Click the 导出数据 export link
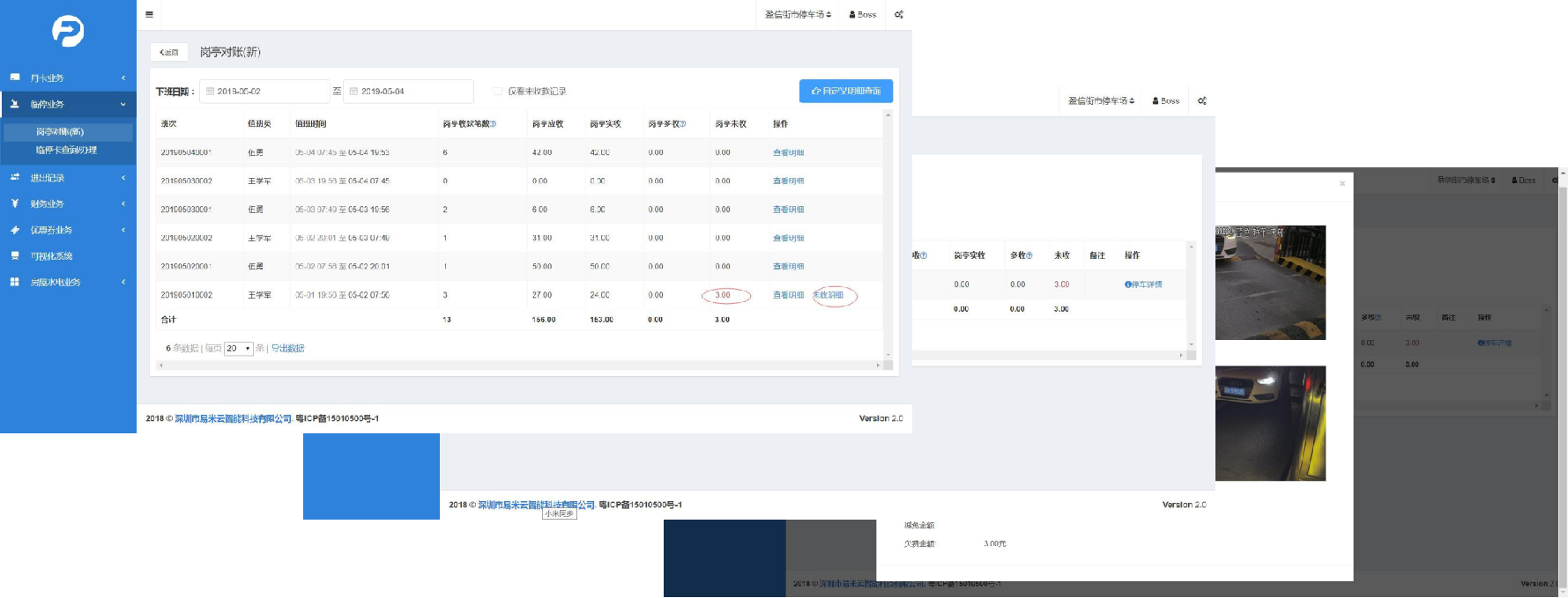This screenshot has width=1568, height=598. pos(288,349)
